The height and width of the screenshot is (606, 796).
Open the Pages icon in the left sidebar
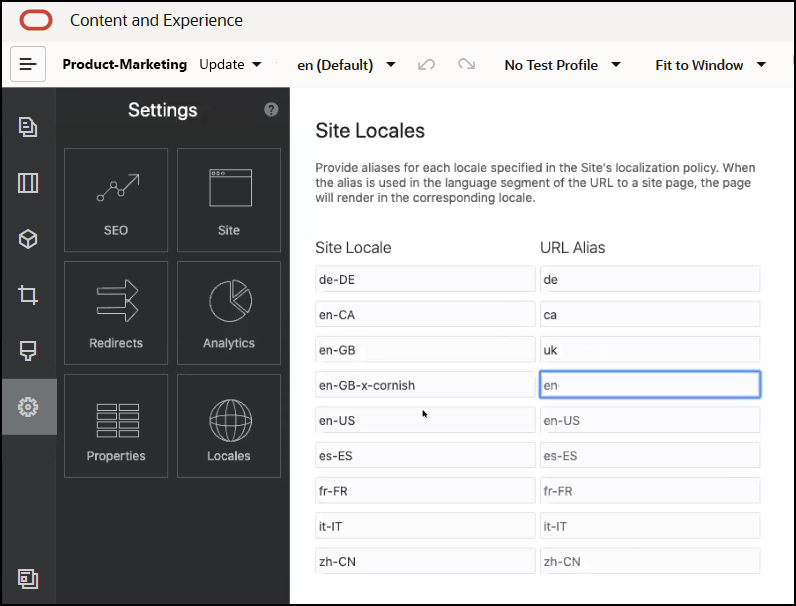click(28, 126)
